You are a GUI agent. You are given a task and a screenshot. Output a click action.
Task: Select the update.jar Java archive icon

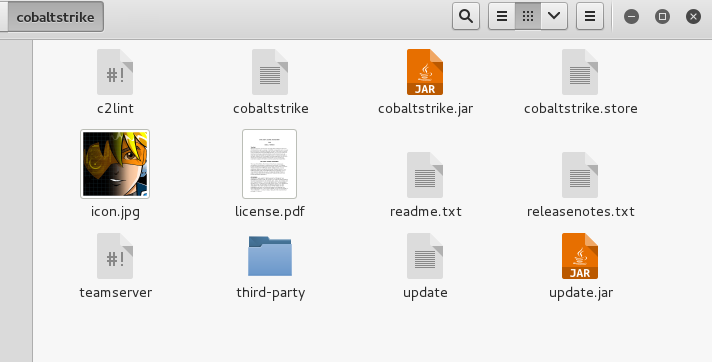[x=580, y=256]
